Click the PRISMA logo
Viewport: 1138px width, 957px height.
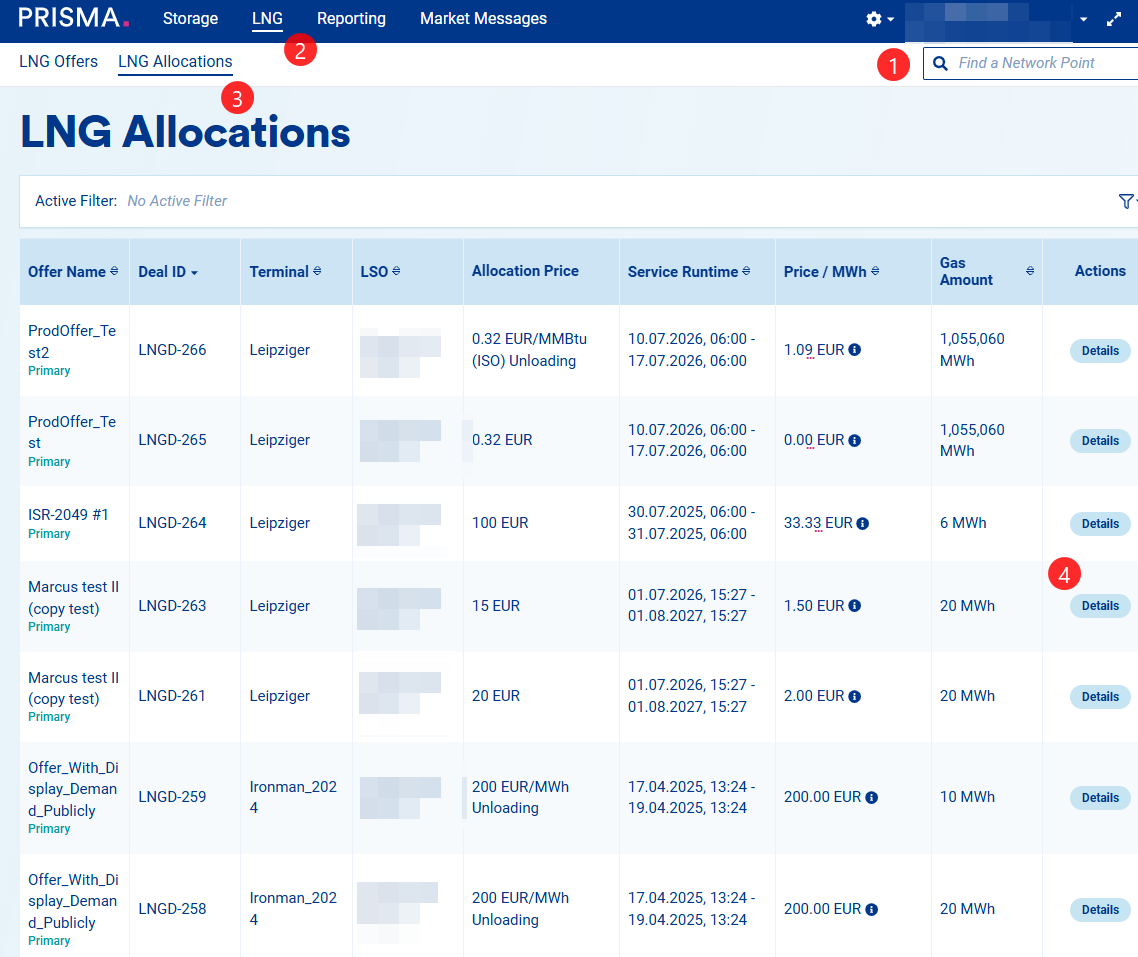click(74, 18)
